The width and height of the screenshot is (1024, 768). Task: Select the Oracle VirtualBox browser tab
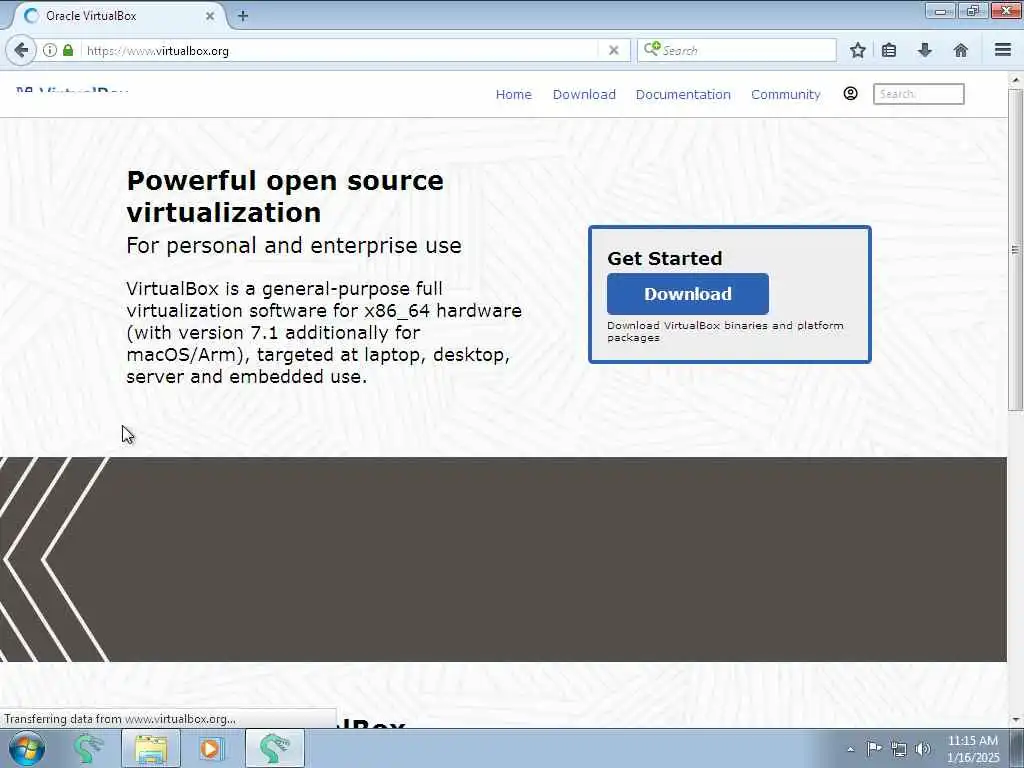[118, 16]
